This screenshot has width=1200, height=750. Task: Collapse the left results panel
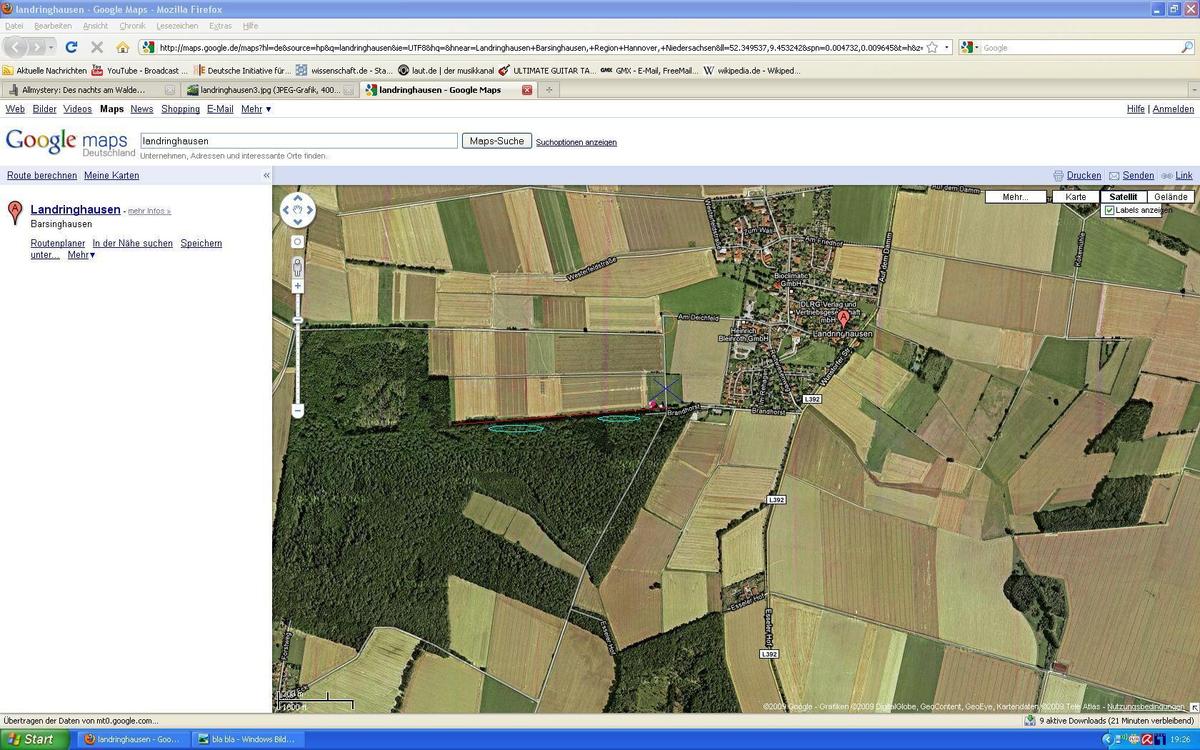click(x=266, y=175)
